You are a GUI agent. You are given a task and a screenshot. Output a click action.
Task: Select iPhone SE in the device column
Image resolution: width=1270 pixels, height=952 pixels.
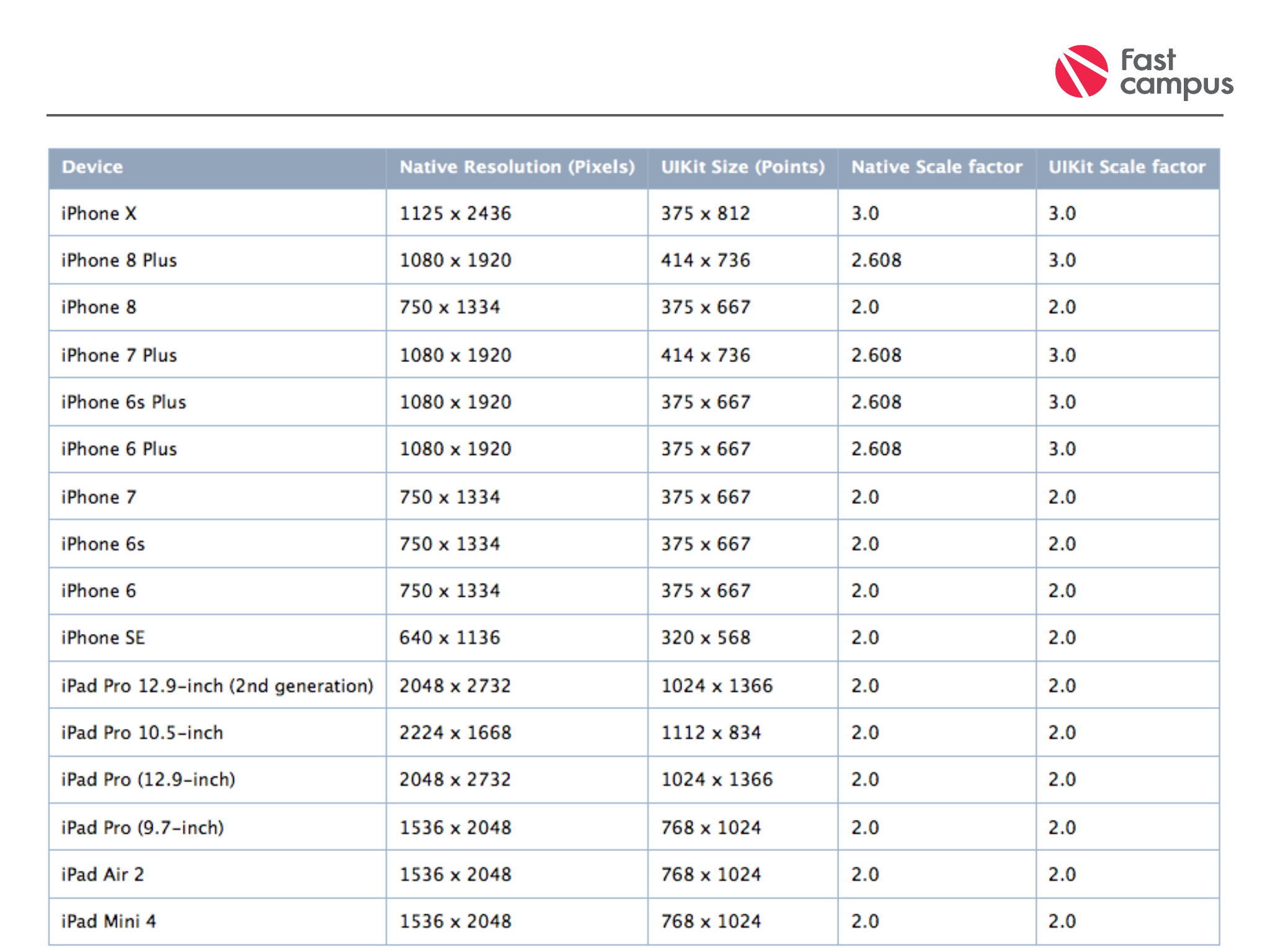(103, 638)
